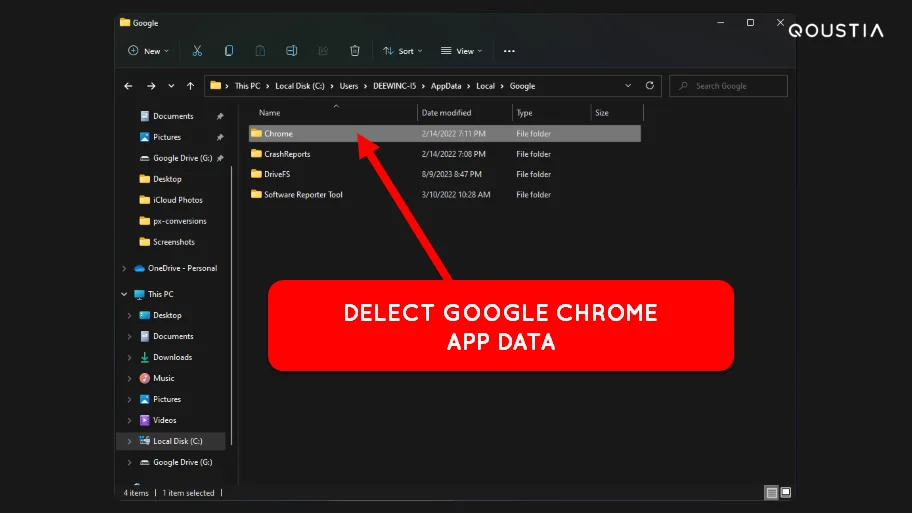The image size is (912, 513).
Task: Select OneDrive - Personal in sidebar
Action: [x=182, y=268]
